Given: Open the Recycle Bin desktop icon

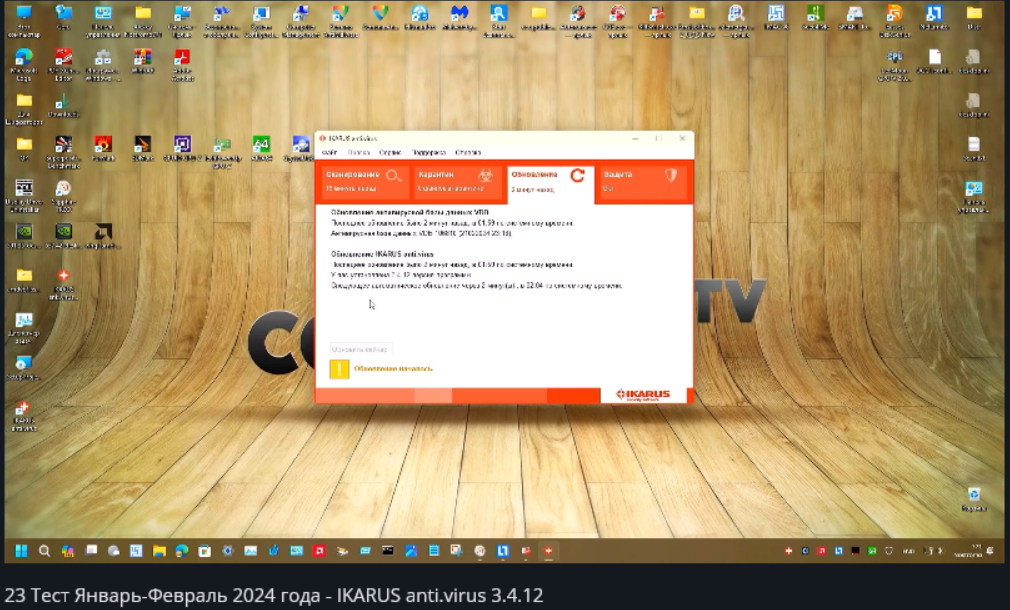Looking at the screenshot, I should click(973, 500).
